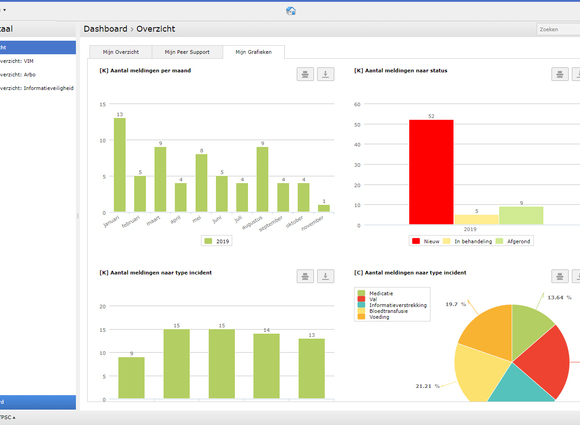Click the januari bar with value 13

coord(119,165)
